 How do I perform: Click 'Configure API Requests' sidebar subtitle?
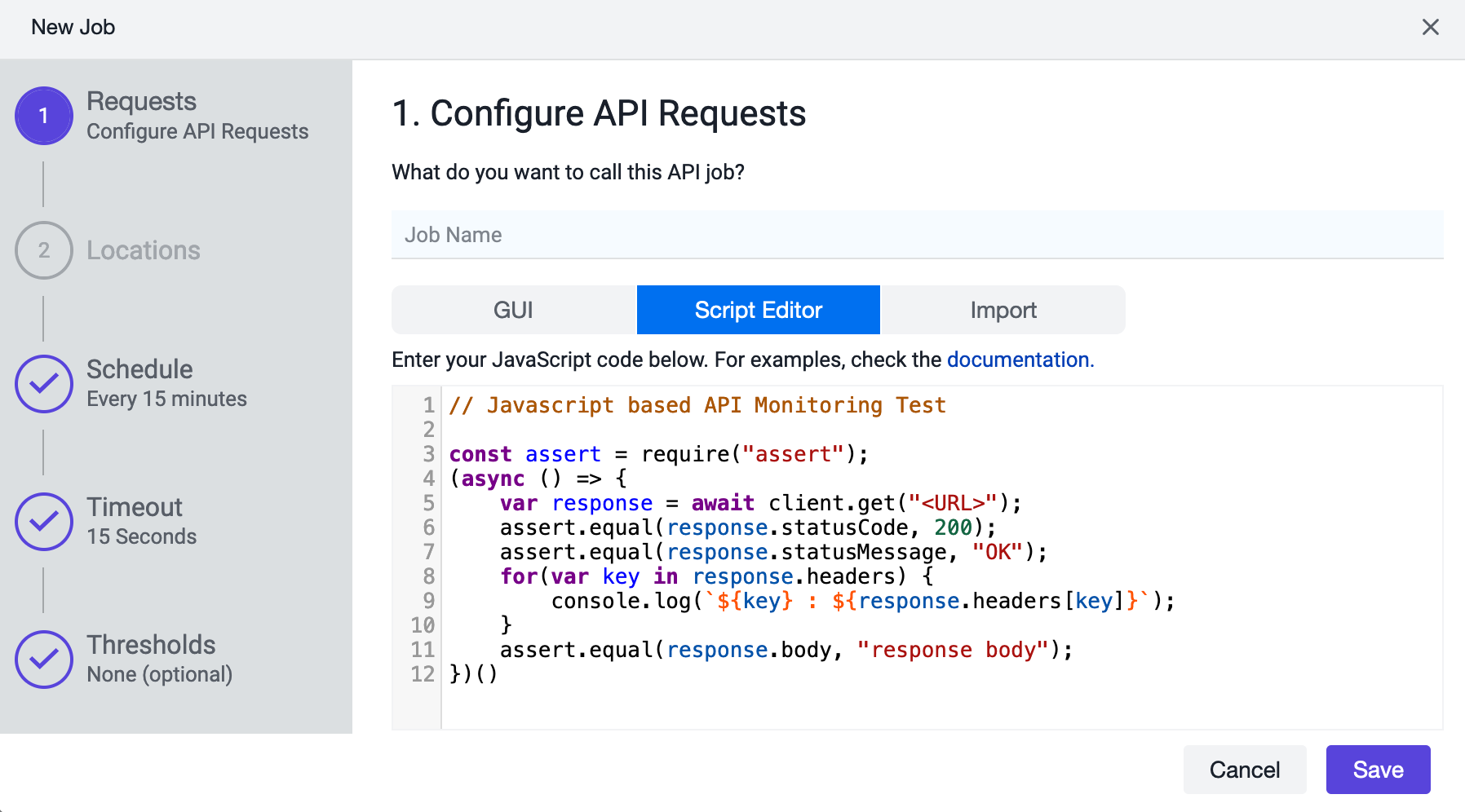click(197, 131)
